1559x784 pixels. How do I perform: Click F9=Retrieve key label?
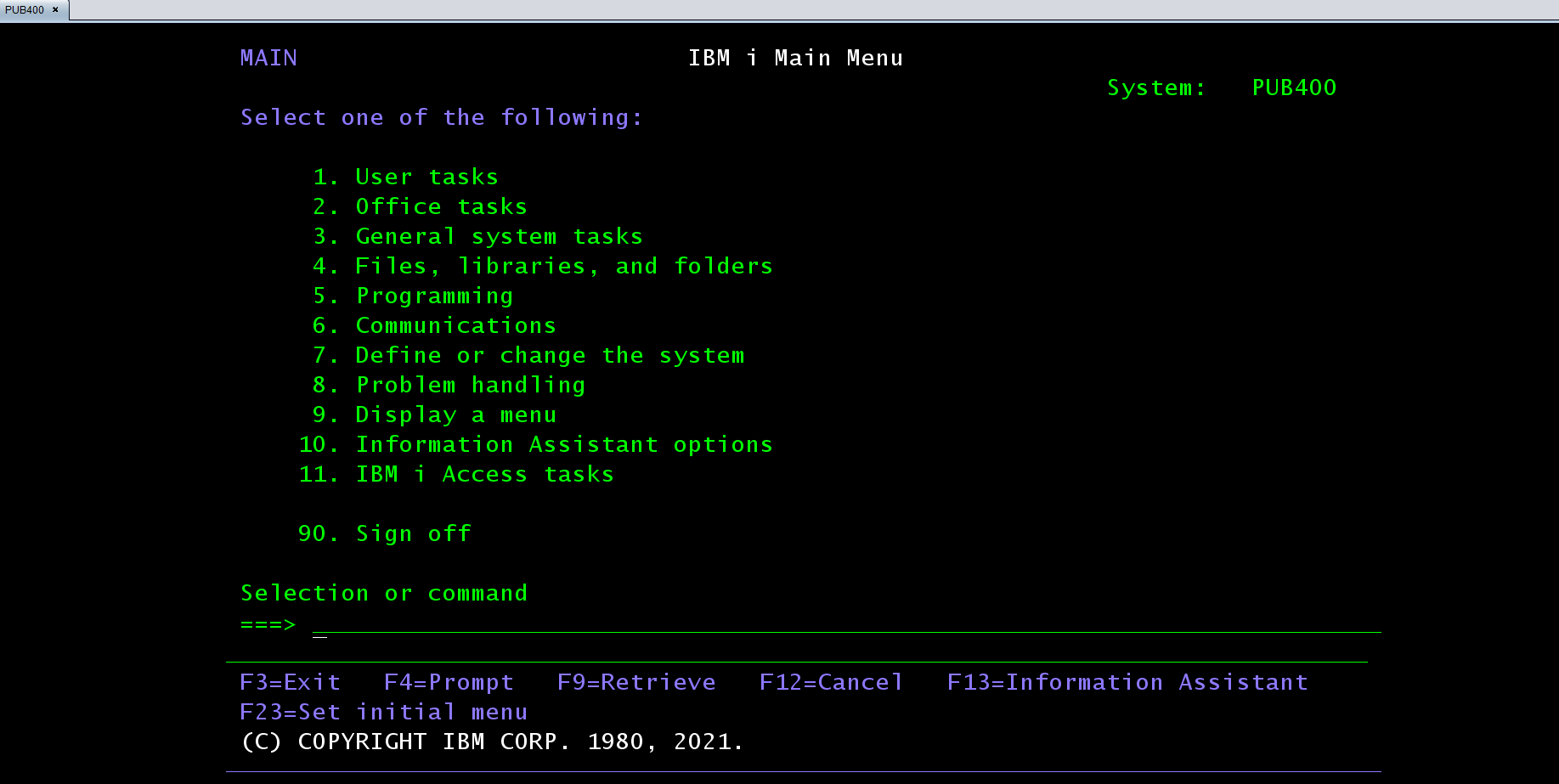click(x=636, y=682)
